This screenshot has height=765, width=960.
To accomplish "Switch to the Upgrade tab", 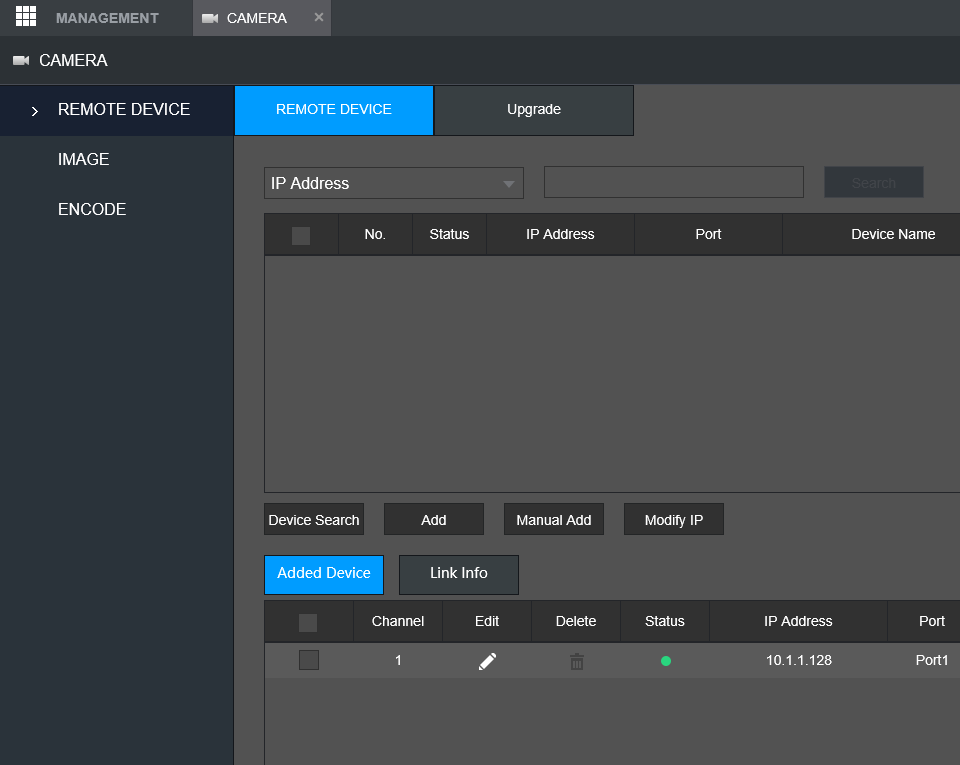I will click(x=534, y=110).
